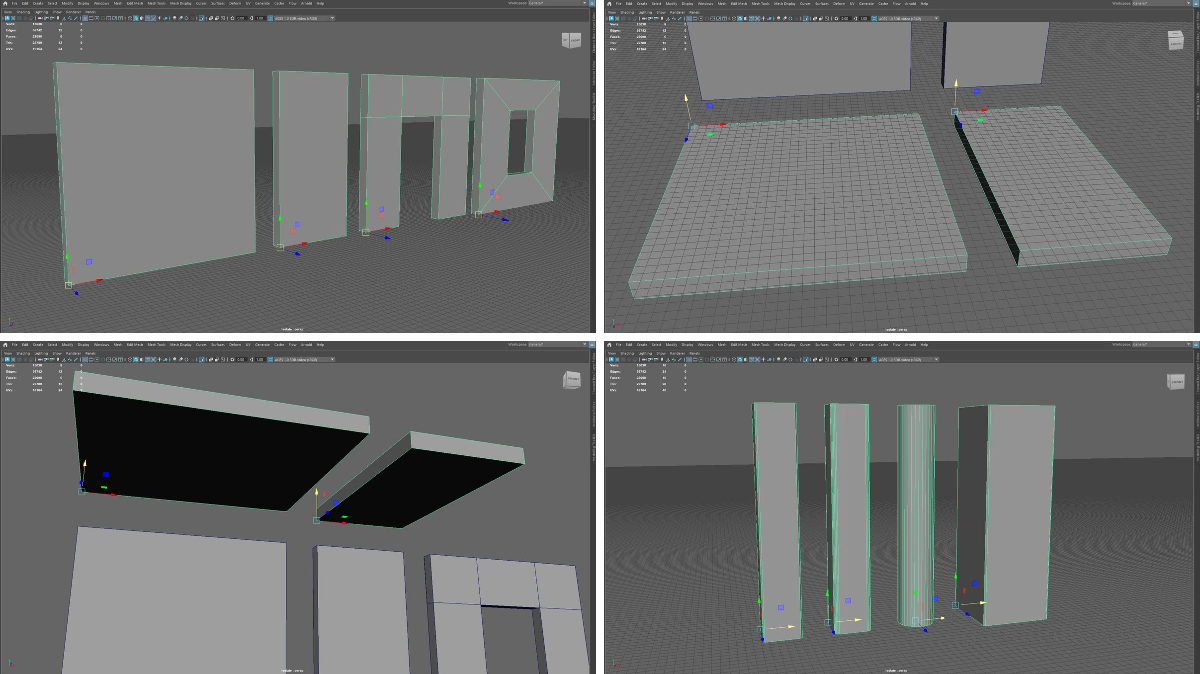Click the view cube in ceiling slabs window
This screenshot has height=674, width=1200.
(x=571, y=381)
